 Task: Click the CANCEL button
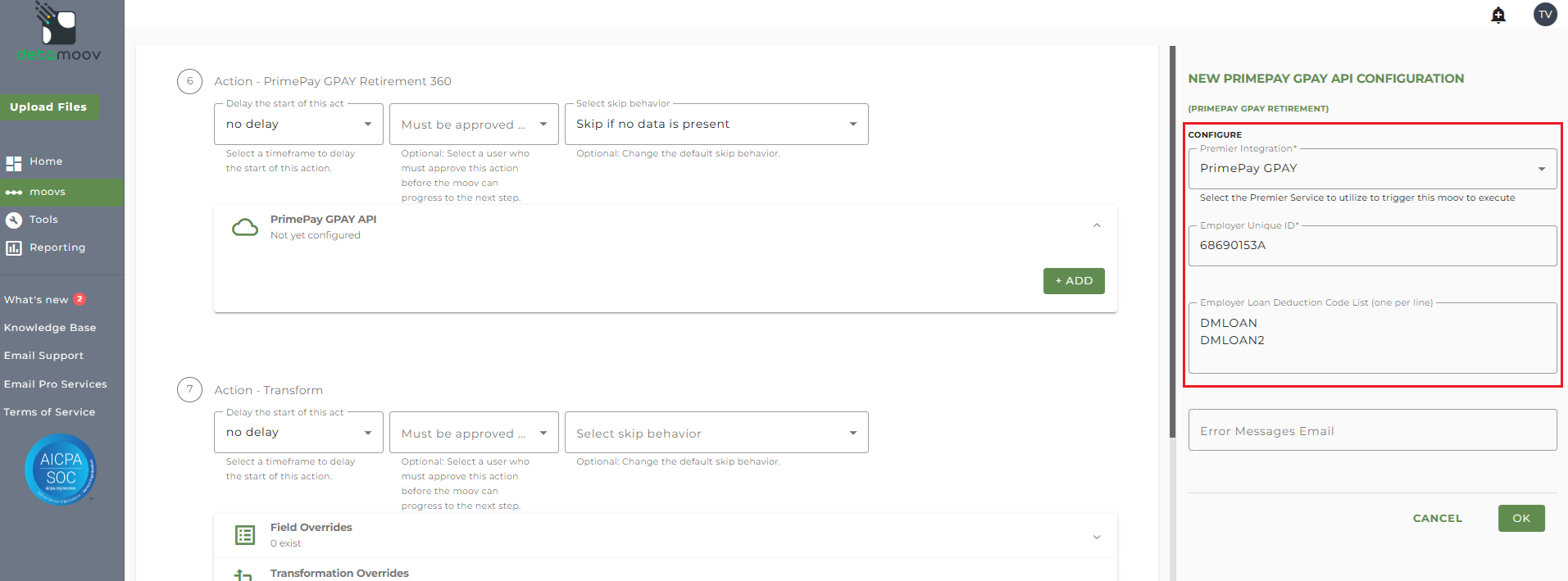pyautogui.click(x=1437, y=518)
